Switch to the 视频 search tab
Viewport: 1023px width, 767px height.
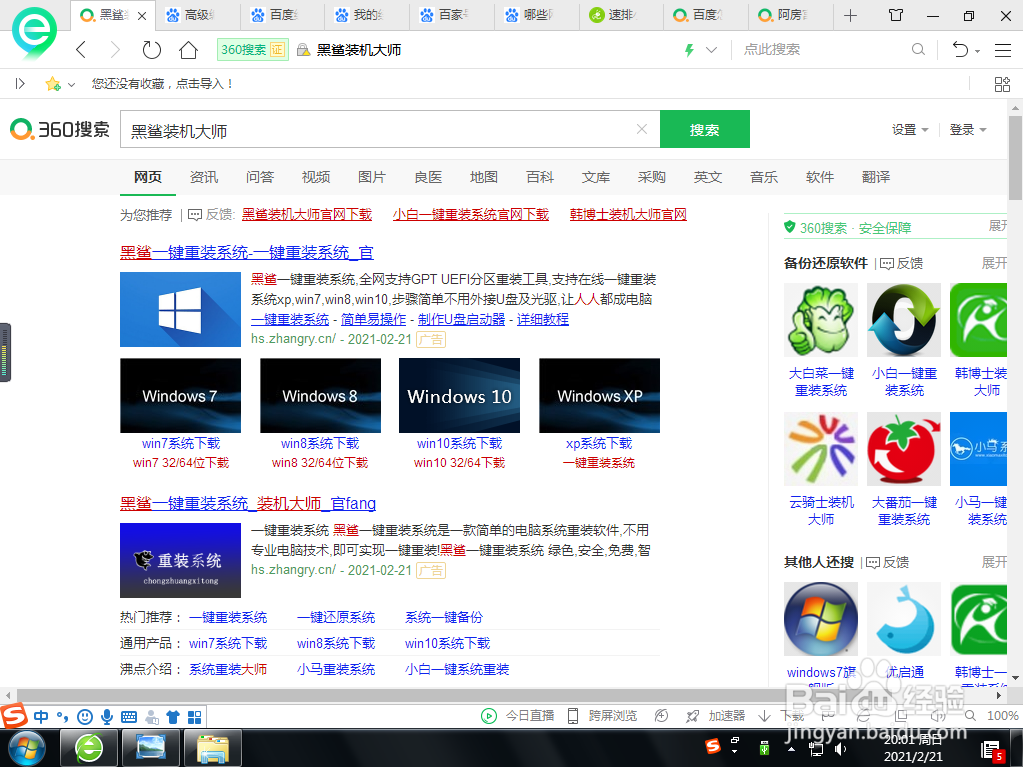(x=316, y=177)
